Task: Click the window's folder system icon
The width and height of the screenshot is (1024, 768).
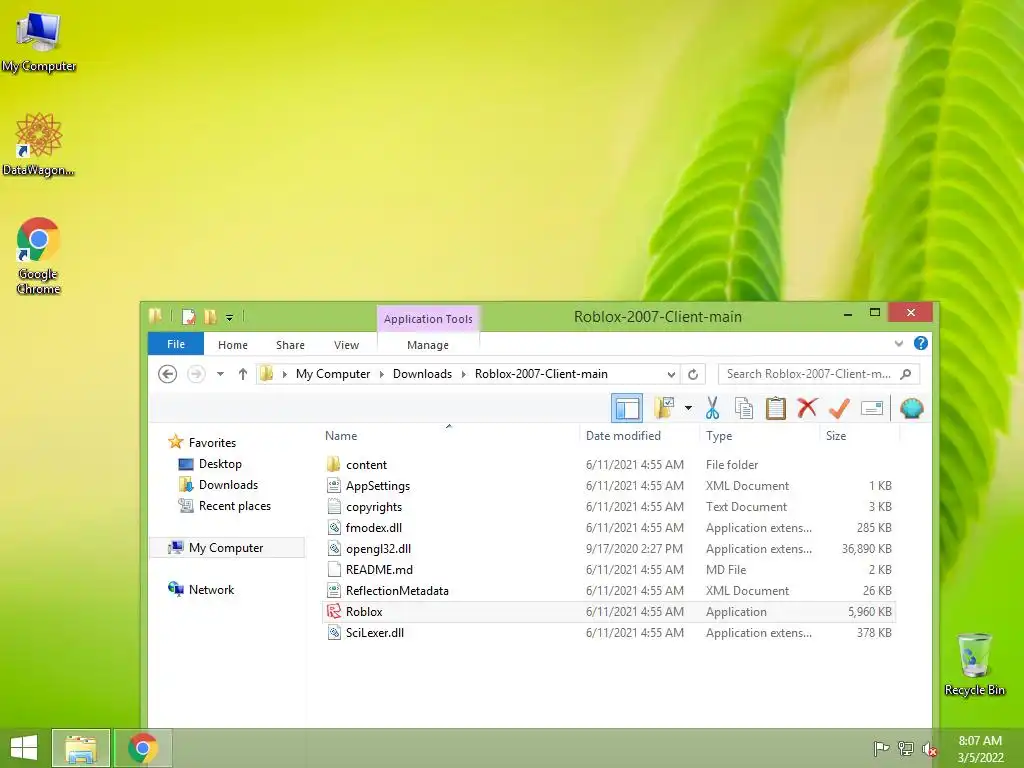Action: (x=155, y=316)
